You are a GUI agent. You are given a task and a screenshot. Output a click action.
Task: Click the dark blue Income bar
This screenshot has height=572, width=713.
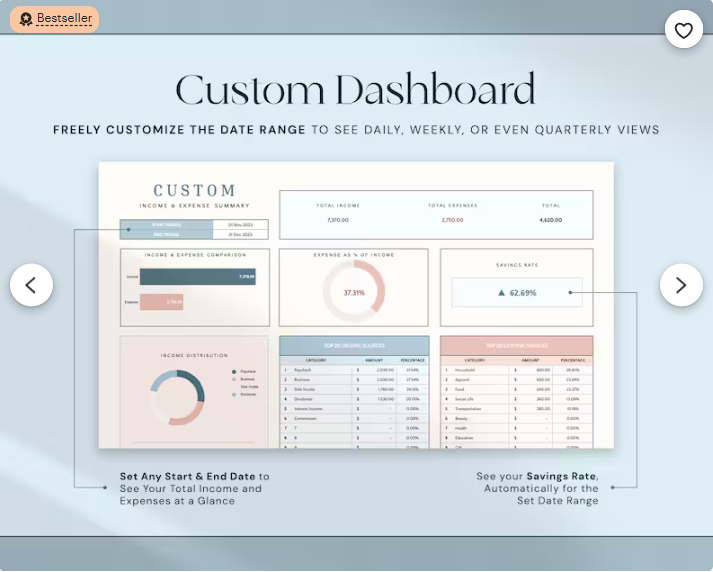coord(198,276)
